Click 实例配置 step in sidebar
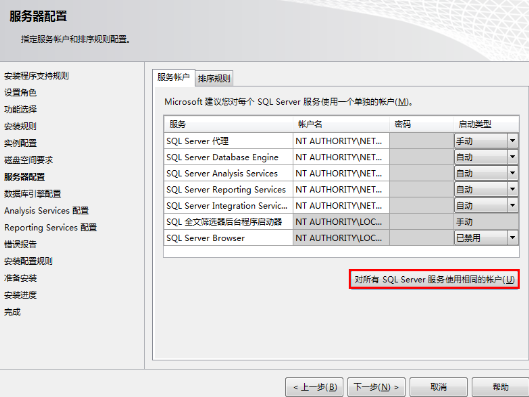The width and height of the screenshot is (529, 397). point(20,143)
